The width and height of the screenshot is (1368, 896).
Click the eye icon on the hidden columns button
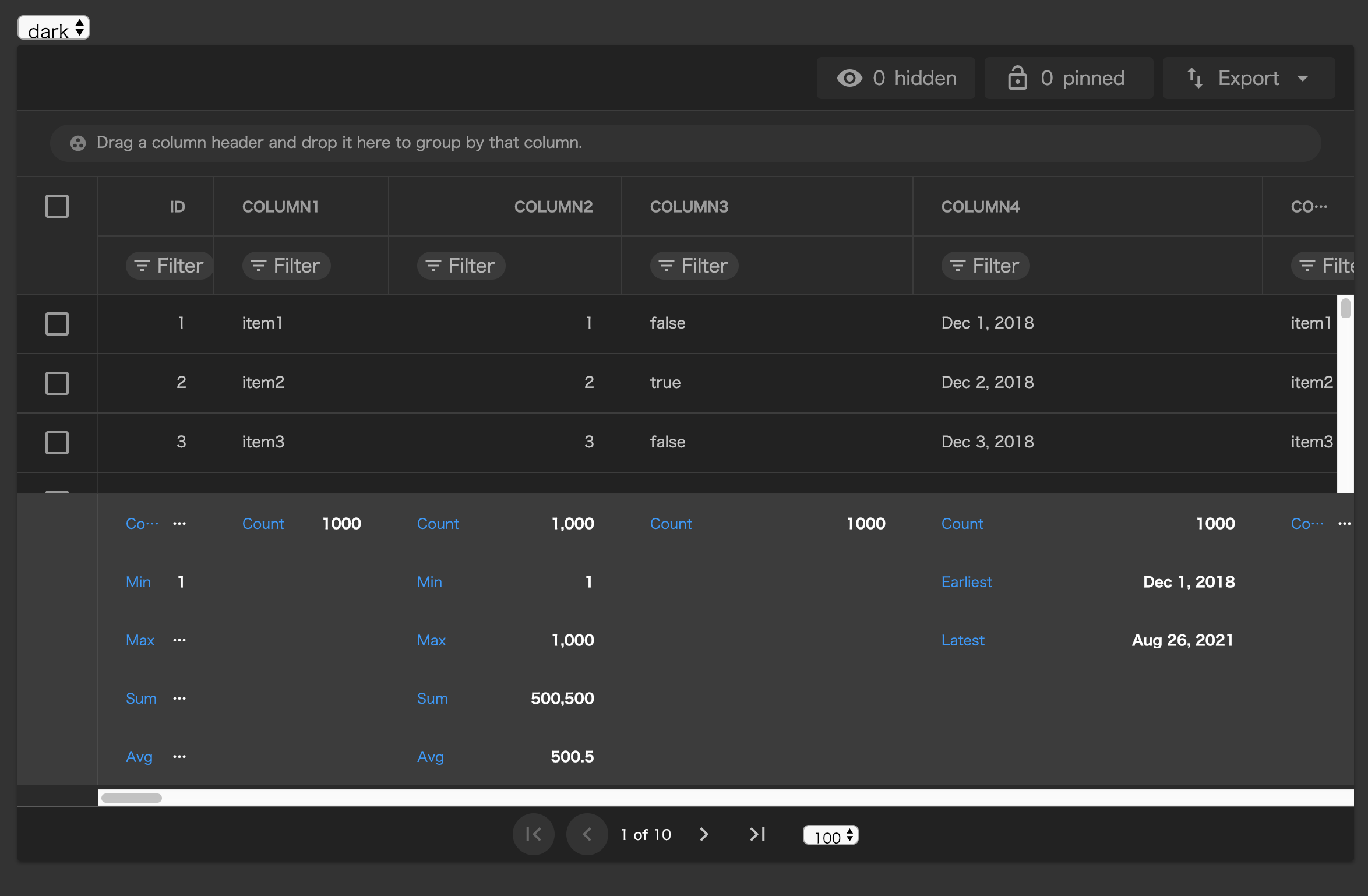pyautogui.click(x=849, y=77)
